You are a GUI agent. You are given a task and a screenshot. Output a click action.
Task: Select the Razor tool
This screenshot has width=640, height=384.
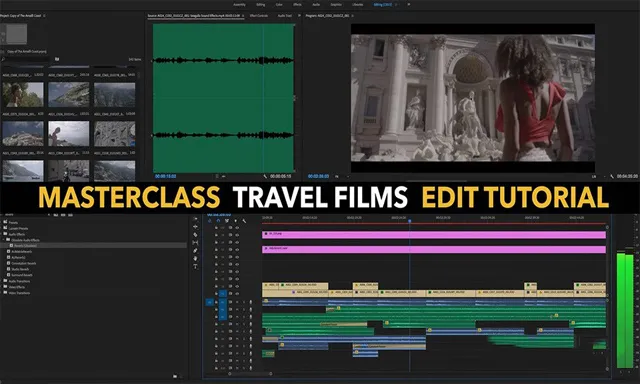195,235
